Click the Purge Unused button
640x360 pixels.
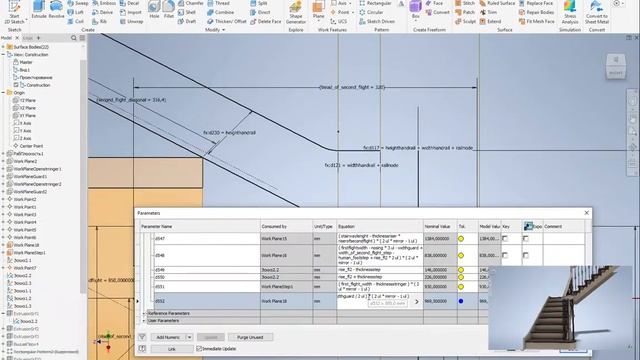[250, 337]
